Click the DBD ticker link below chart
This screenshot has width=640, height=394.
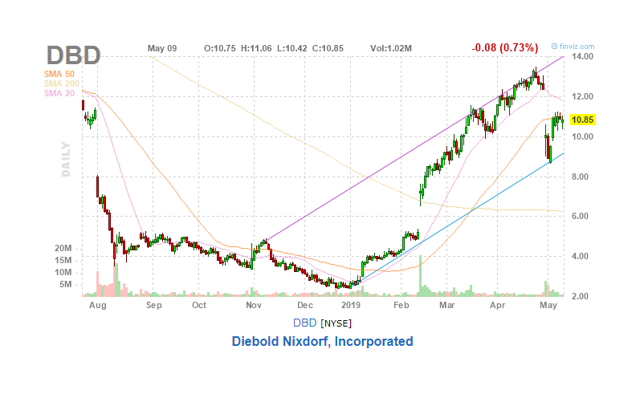pos(304,323)
